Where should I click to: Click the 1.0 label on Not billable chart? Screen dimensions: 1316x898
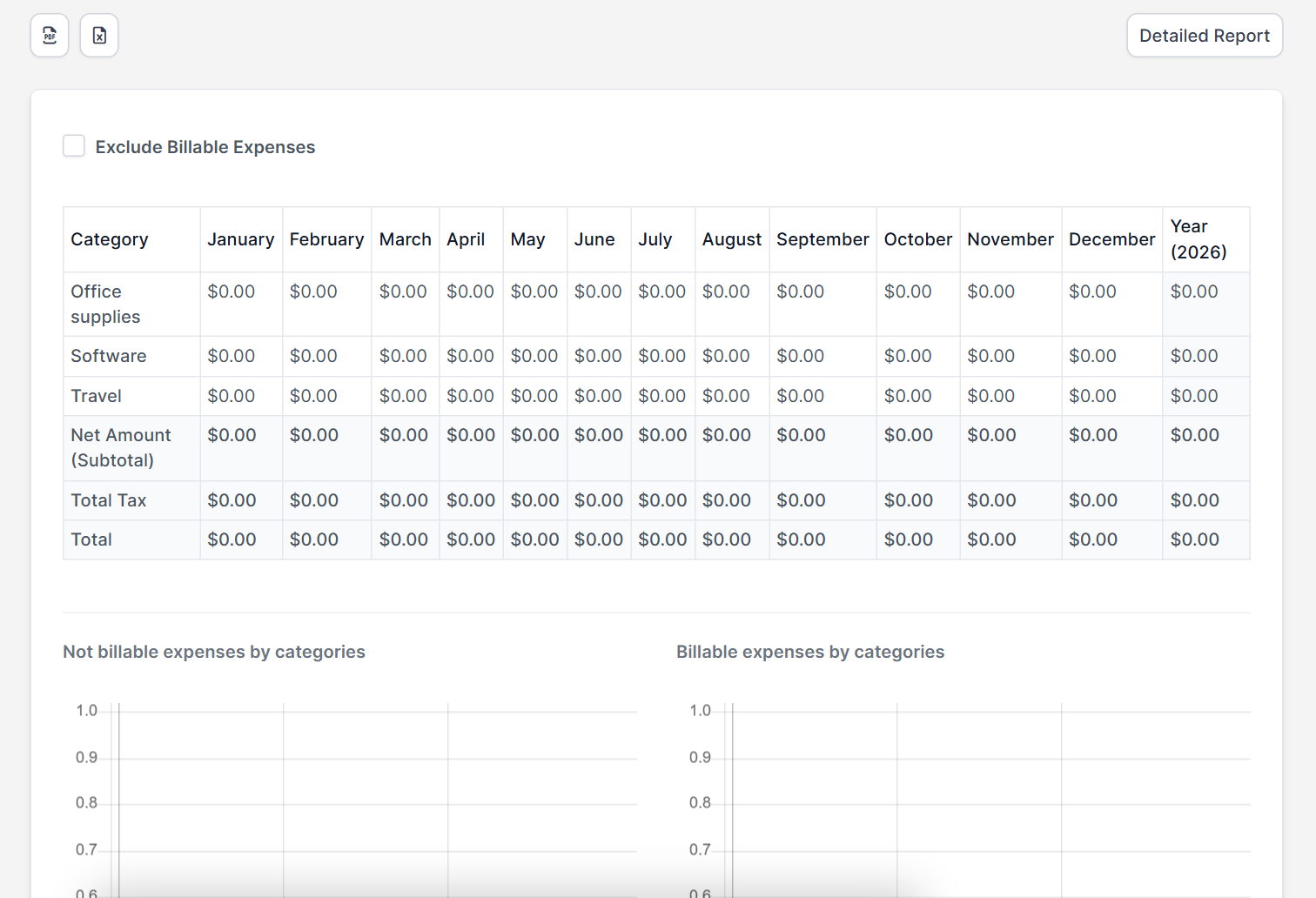(87, 711)
